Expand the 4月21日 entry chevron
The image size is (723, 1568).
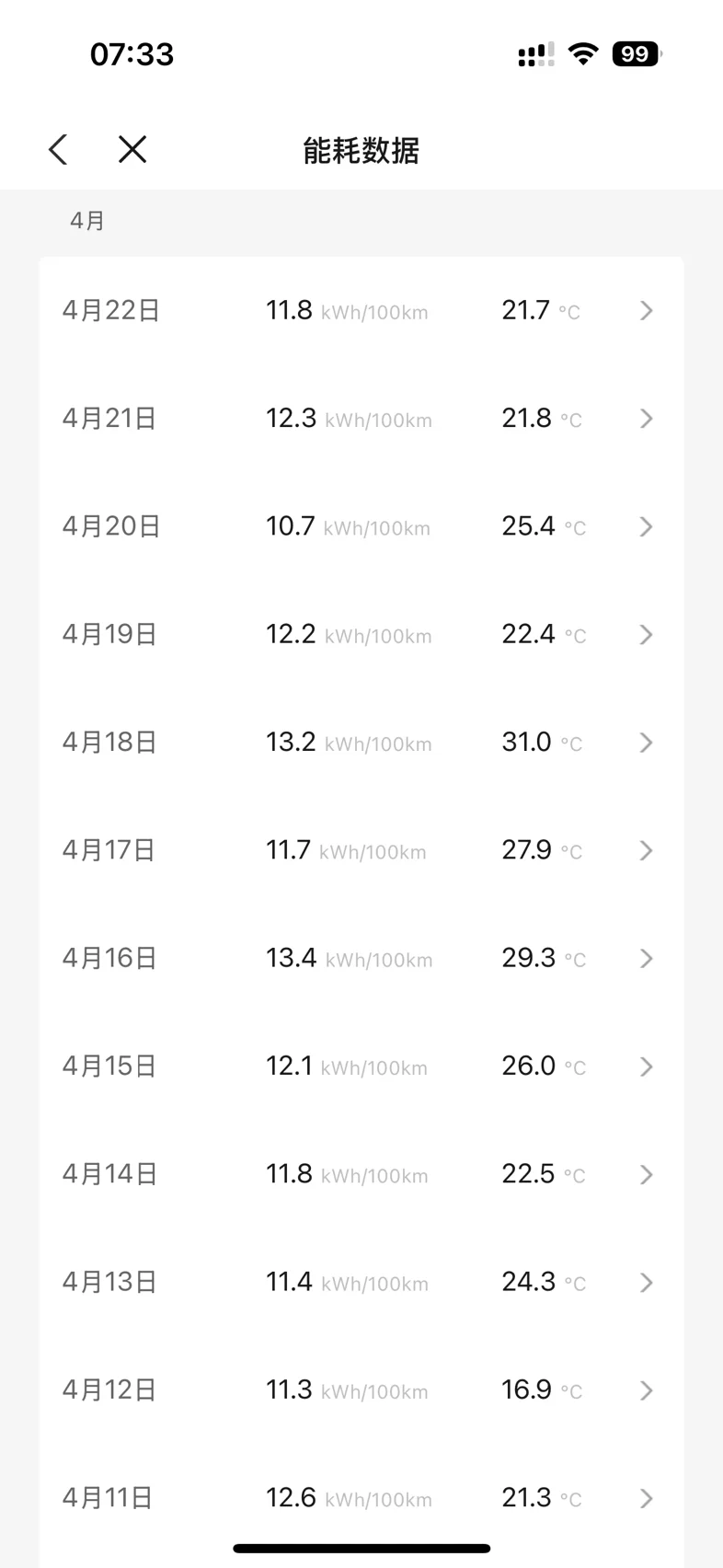click(x=646, y=419)
